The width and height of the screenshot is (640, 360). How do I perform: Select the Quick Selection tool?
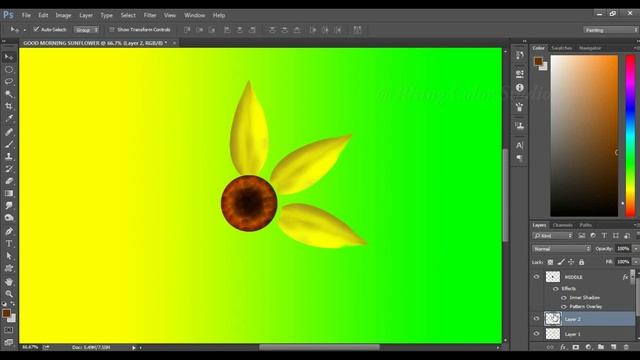[x=9, y=94]
